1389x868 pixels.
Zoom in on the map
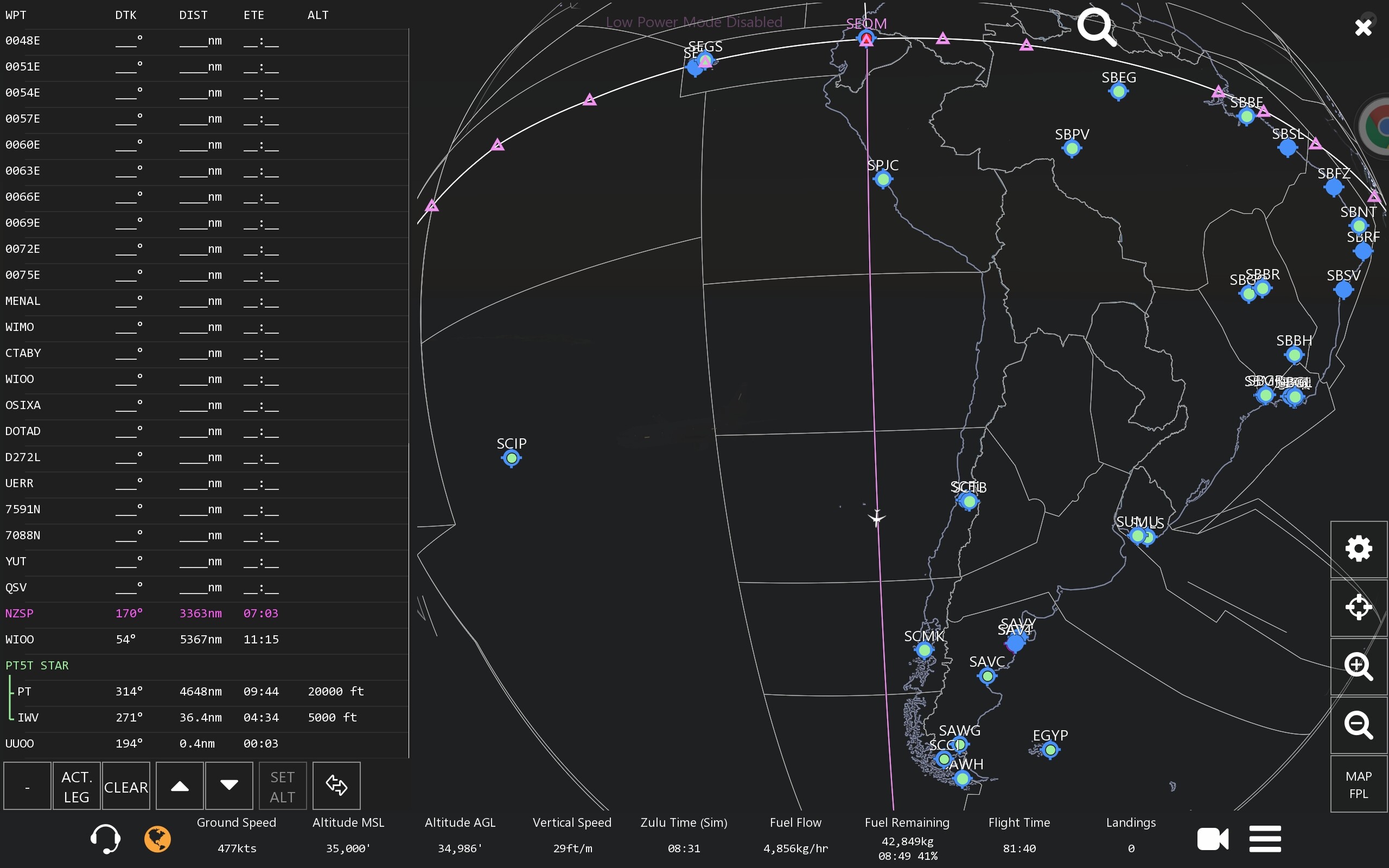pyautogui.click(x=1358, y=666)
